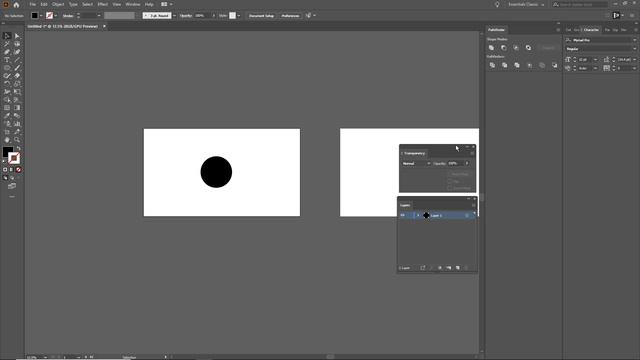Select the Hand tool
The height and width of the screenshot is (360, 640).
tap(7, 140)
